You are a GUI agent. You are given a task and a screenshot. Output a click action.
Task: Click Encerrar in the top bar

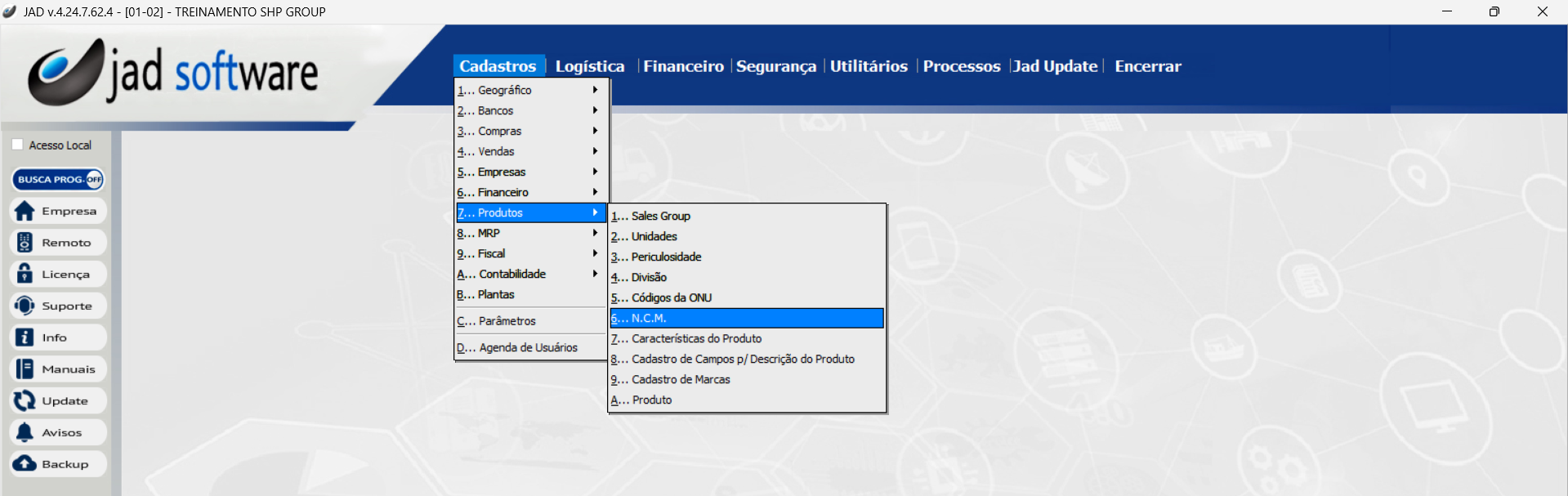click(1147, 66)
